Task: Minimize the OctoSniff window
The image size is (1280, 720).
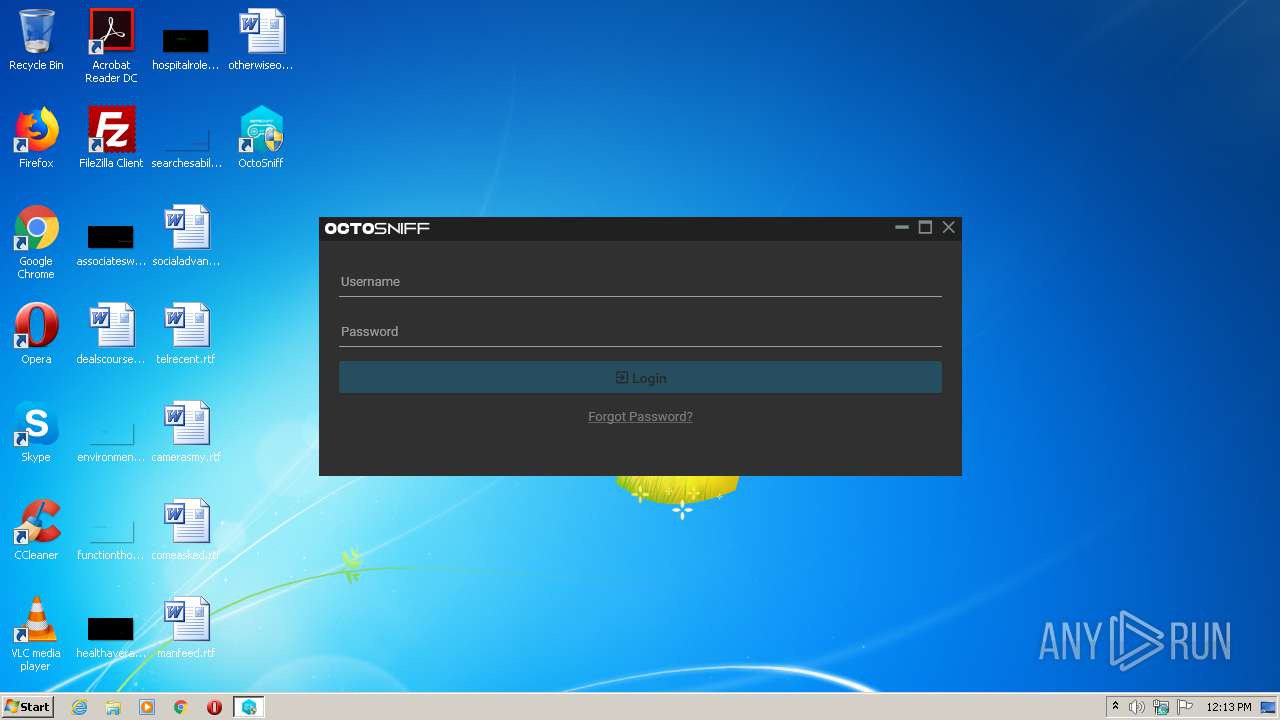Action: point(902,228)
